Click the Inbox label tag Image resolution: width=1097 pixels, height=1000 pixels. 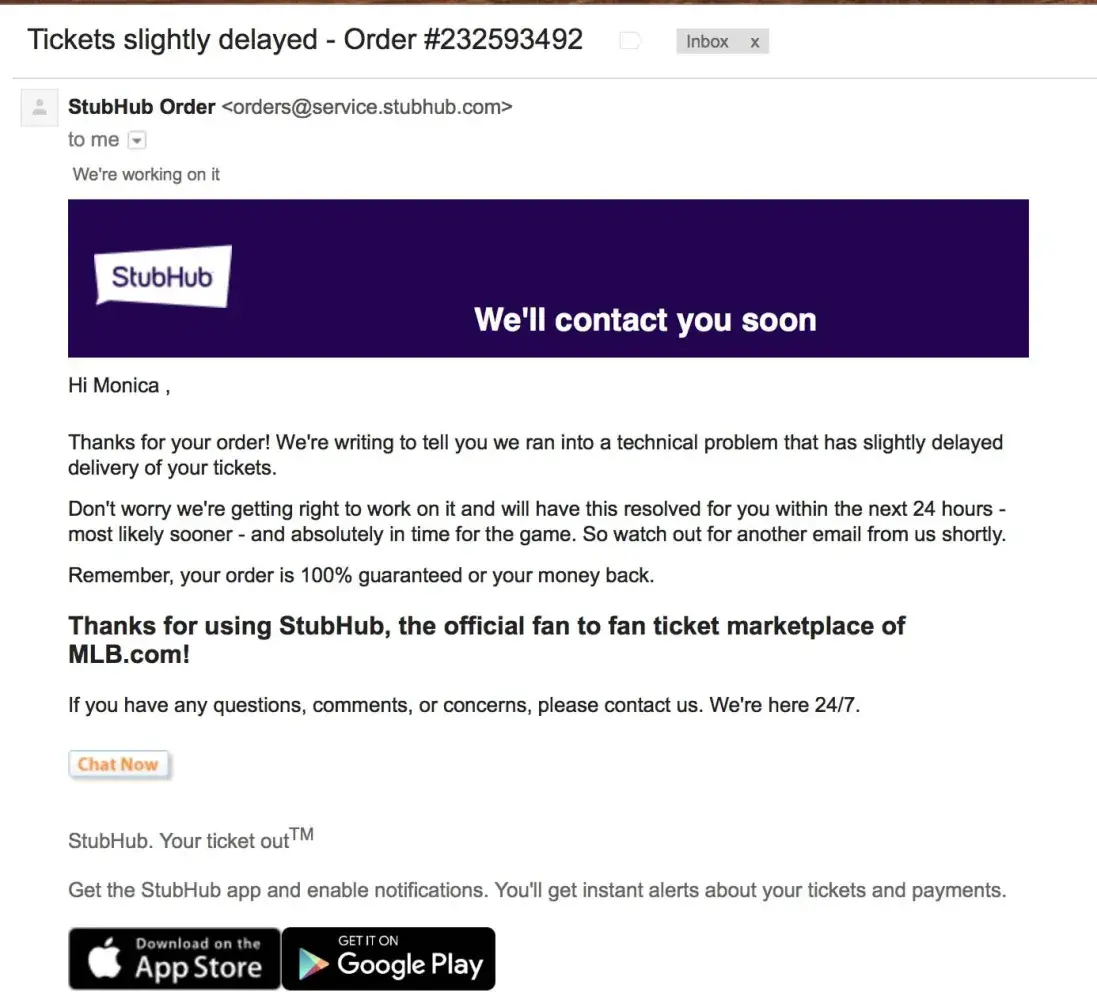pos(707,42)
